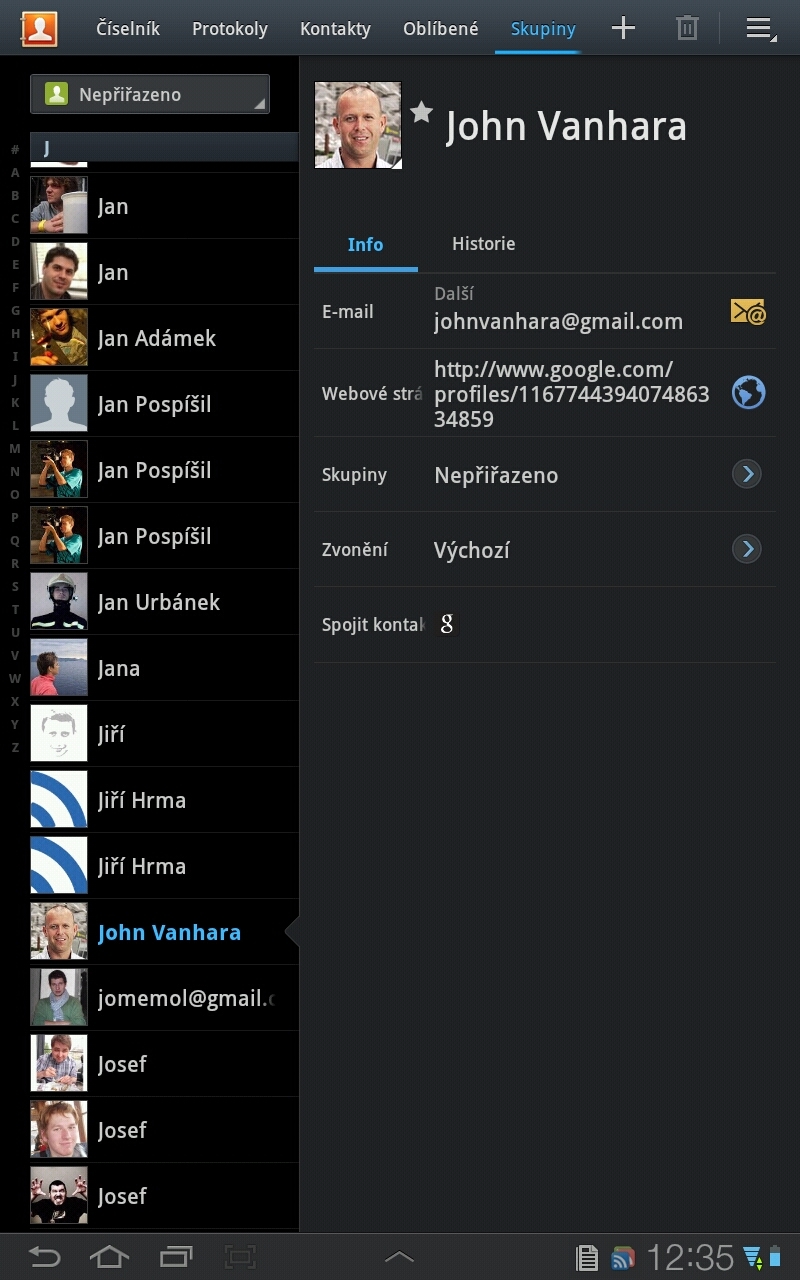This screenshot has height=1280, width=800.
Task: Open John's profile with the globe icon
Action: [x=748, y=393]
